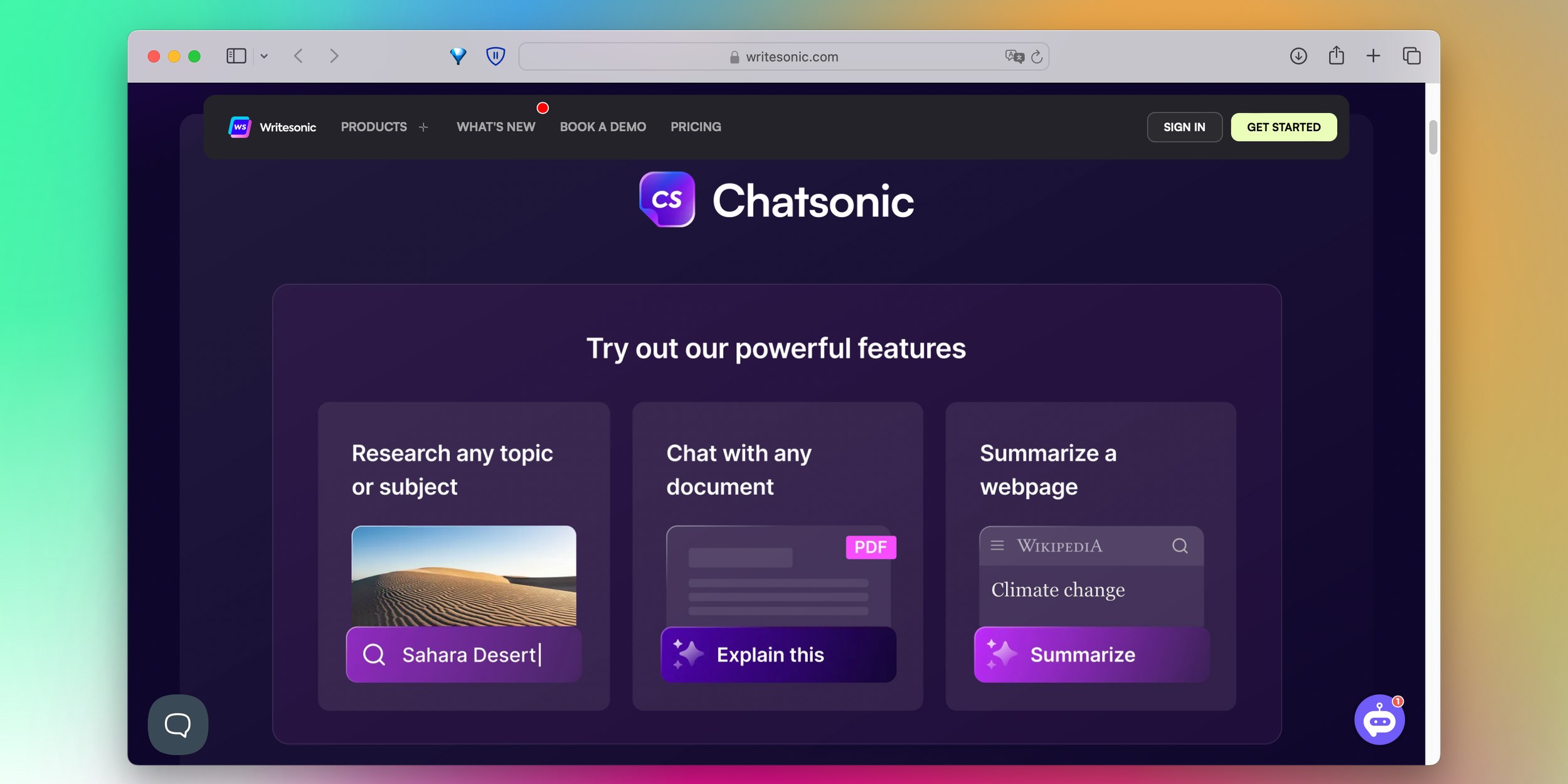Image resolution: width=1568 pixels, height=784 pixels.
Task: Show tab overview icon
Action: [1411, 56]
